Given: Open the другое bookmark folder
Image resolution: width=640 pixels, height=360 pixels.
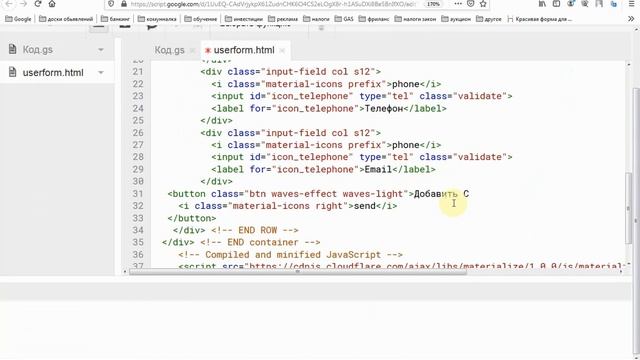Looking at the screenshot, I should (x=489, y=19).
